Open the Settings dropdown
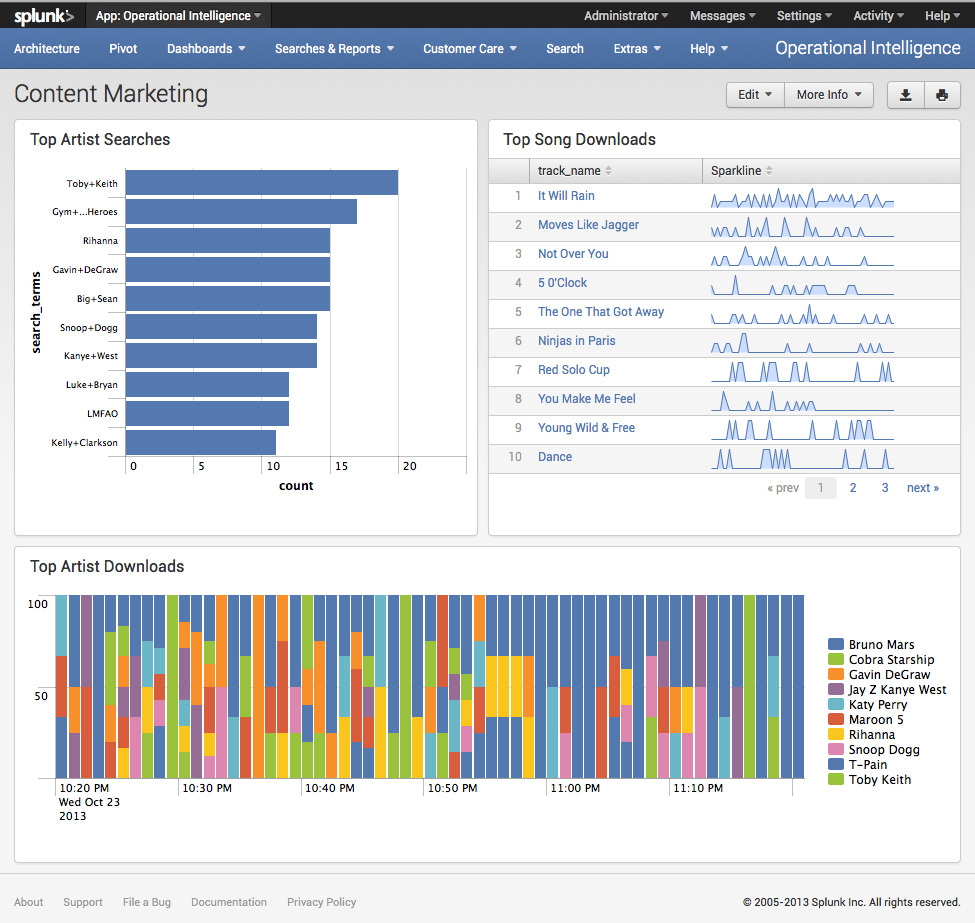Screen dimensions: 975x923 (804, 16)
